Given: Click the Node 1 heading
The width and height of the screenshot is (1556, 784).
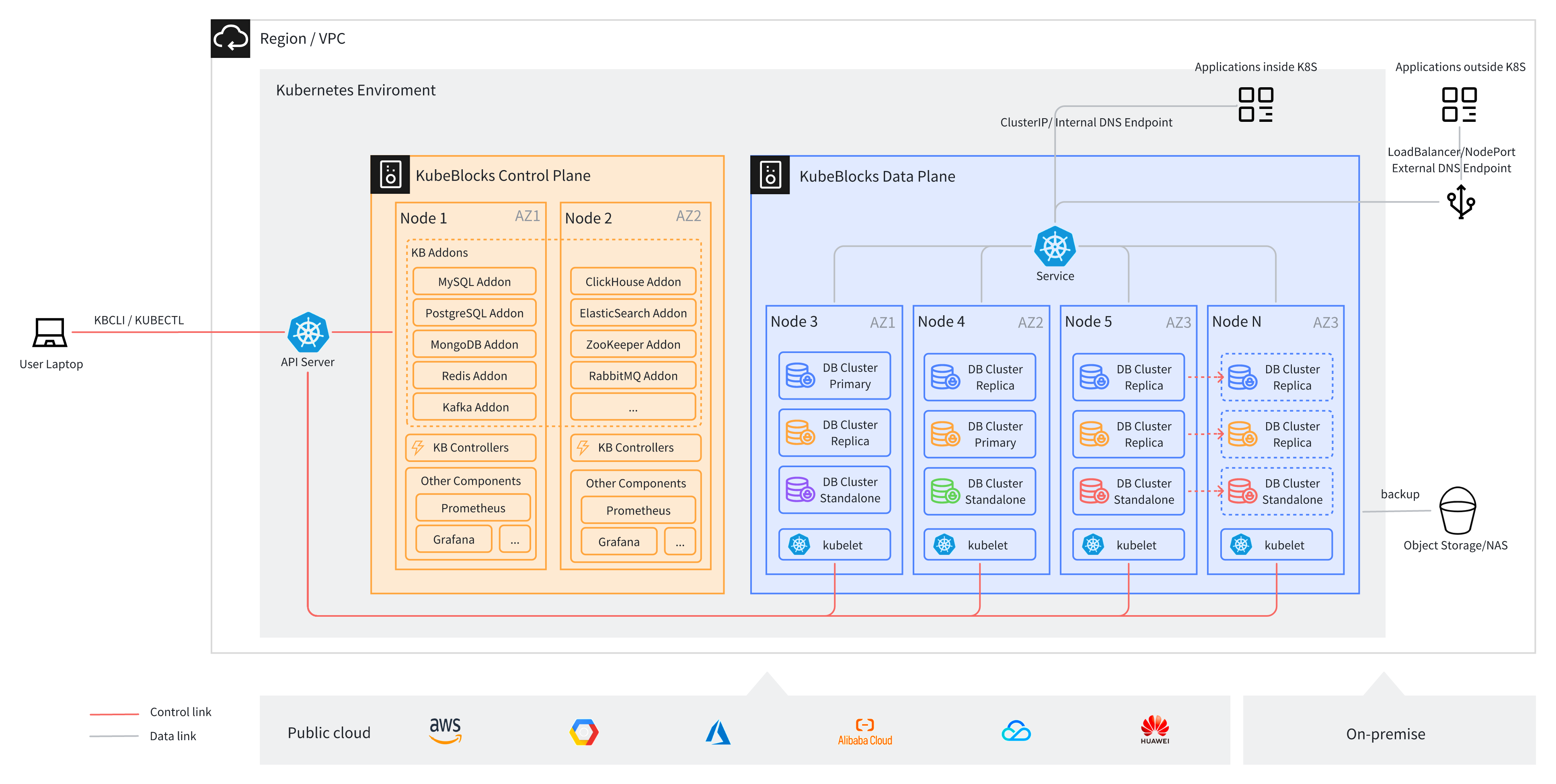Looking at the screenshot, I should (x=423, y=218).
